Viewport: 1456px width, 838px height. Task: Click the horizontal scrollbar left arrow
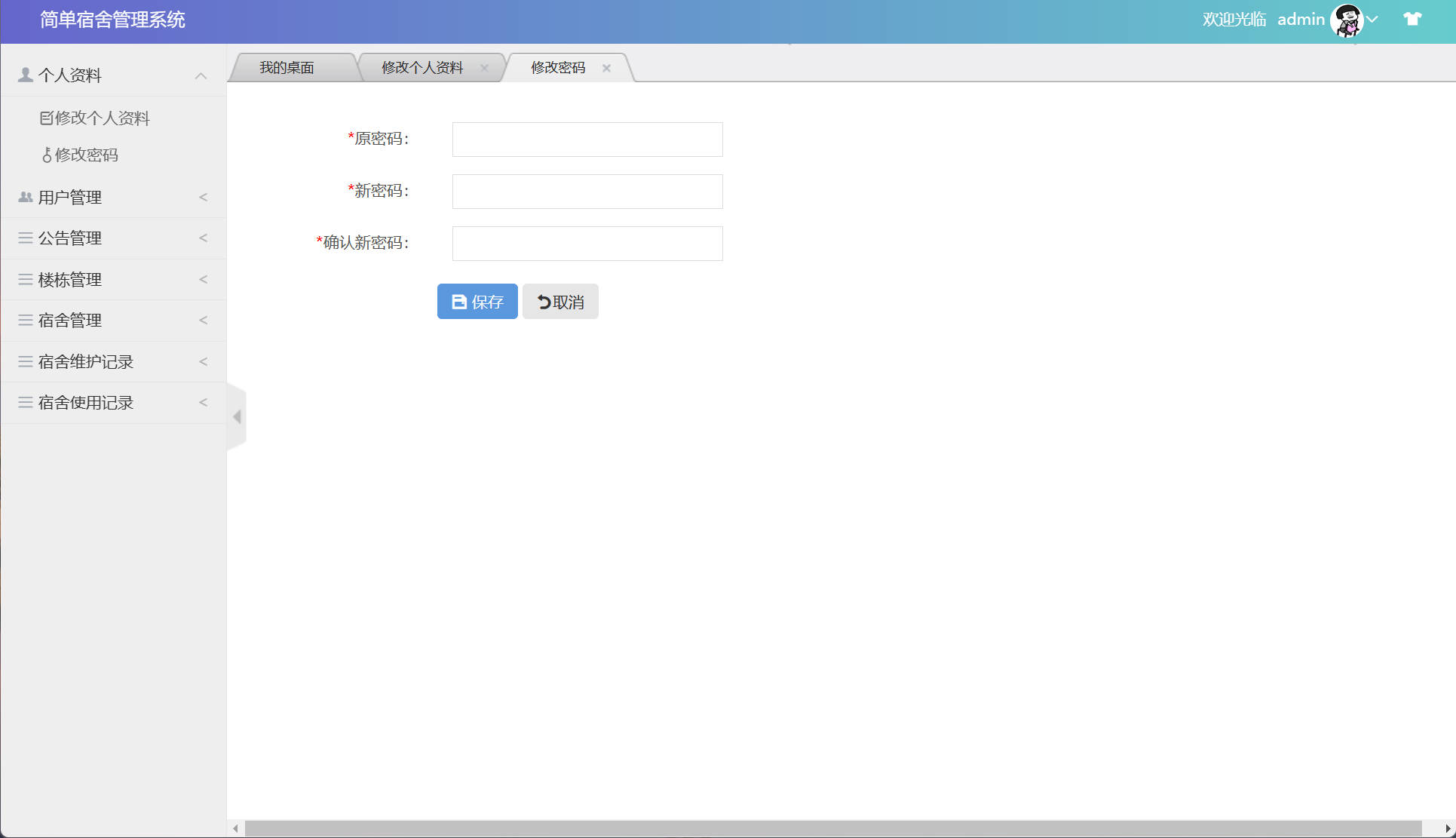pyautogui.click(x=236, y=828)
